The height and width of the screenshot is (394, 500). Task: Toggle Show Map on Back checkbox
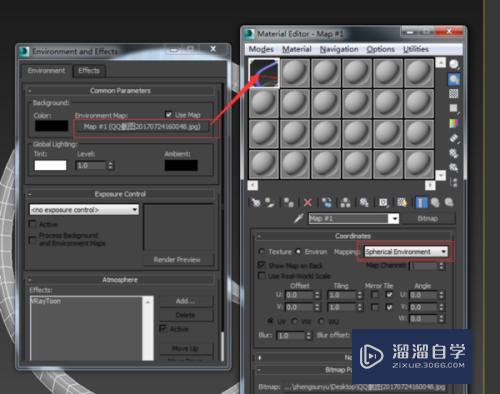pos(262,265)
